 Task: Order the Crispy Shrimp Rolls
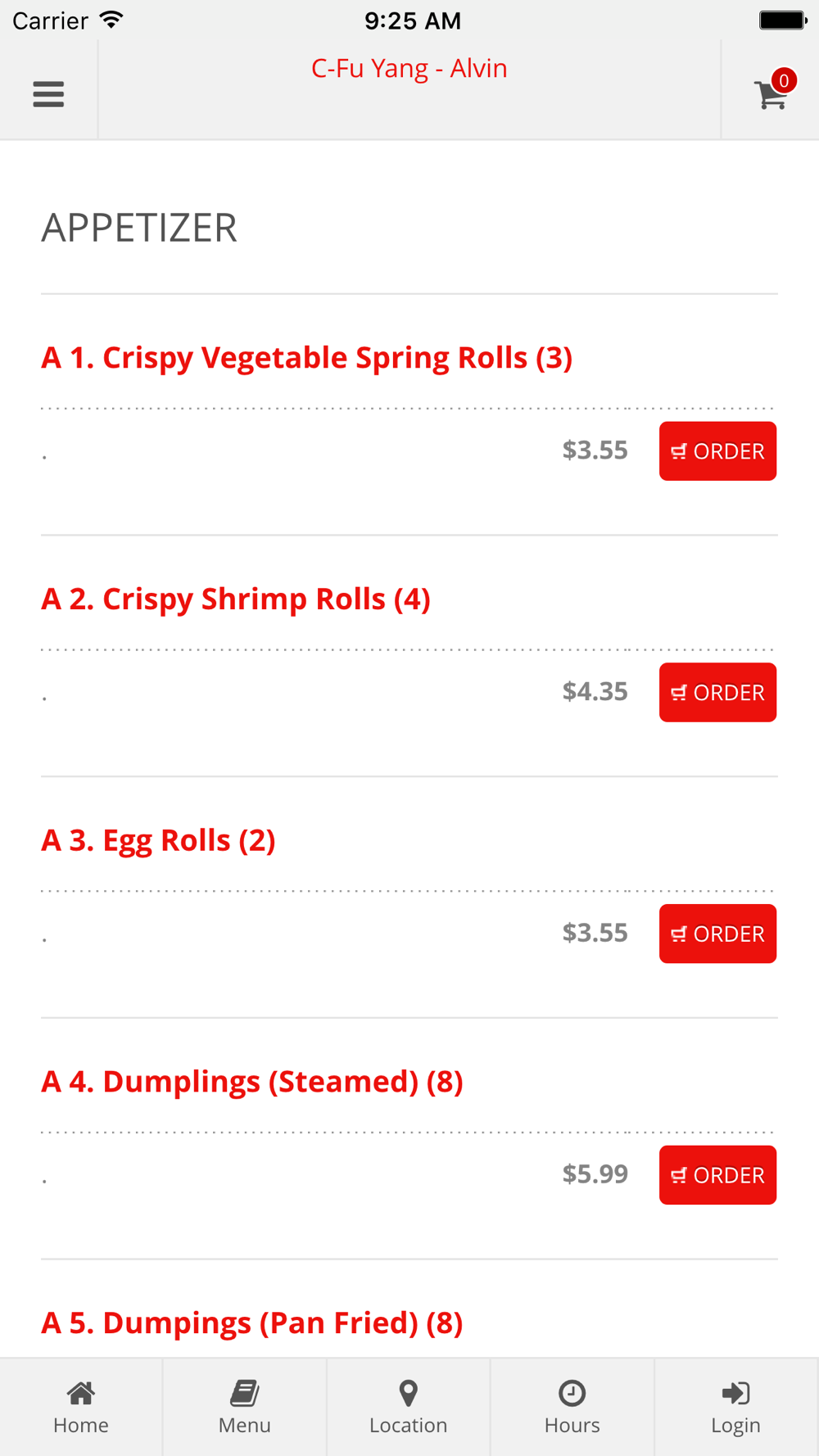(717, 693)
